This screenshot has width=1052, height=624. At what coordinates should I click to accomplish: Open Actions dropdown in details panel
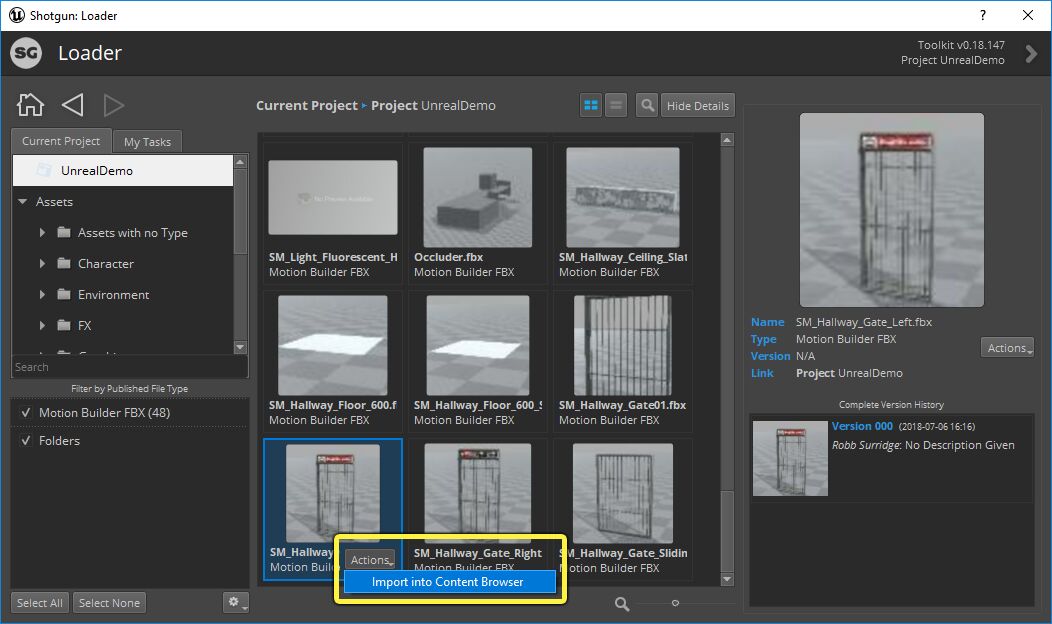(1007, 348)
